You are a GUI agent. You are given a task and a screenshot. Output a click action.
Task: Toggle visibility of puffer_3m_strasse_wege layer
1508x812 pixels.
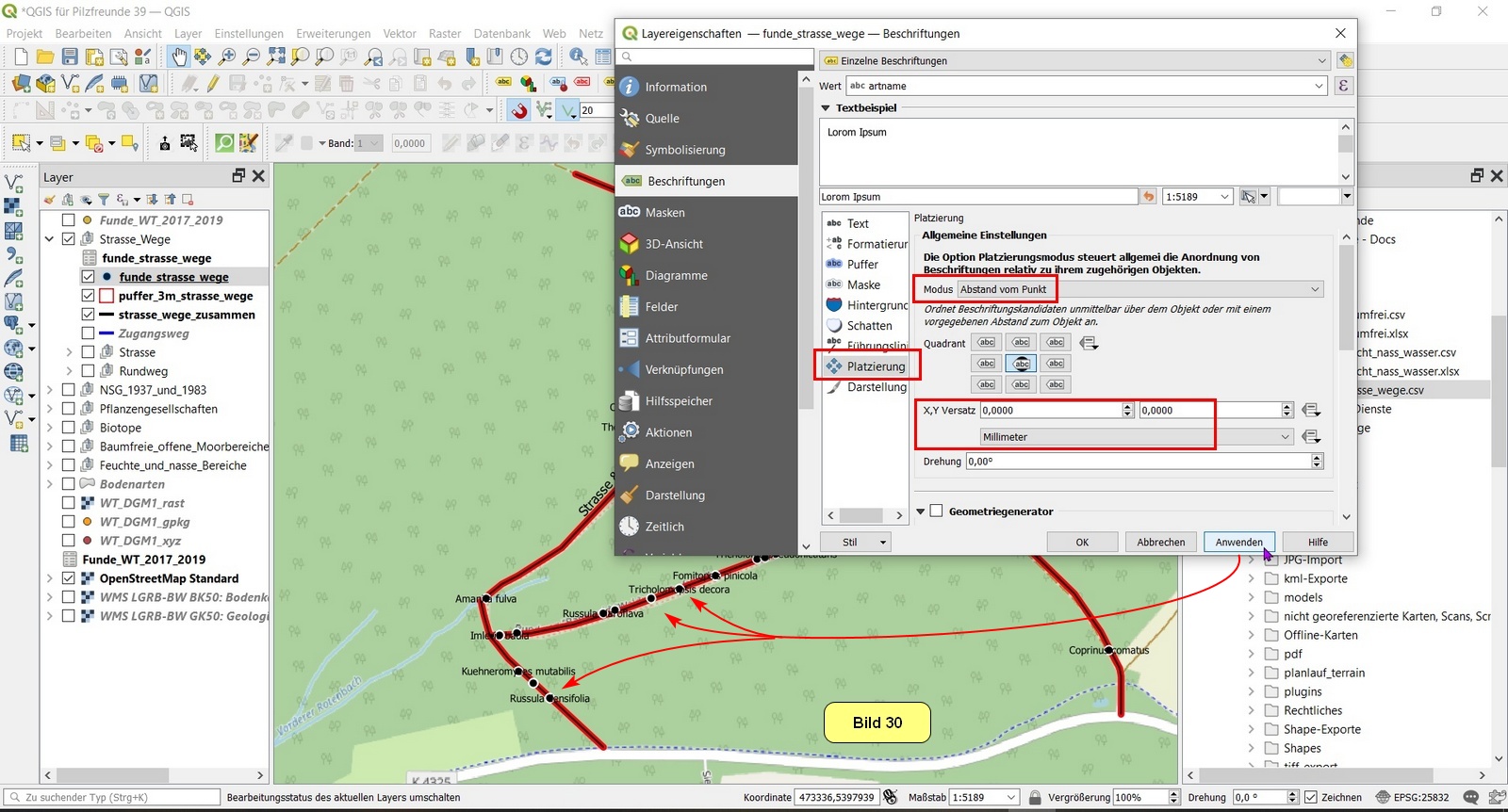click(x=88, y=296)
